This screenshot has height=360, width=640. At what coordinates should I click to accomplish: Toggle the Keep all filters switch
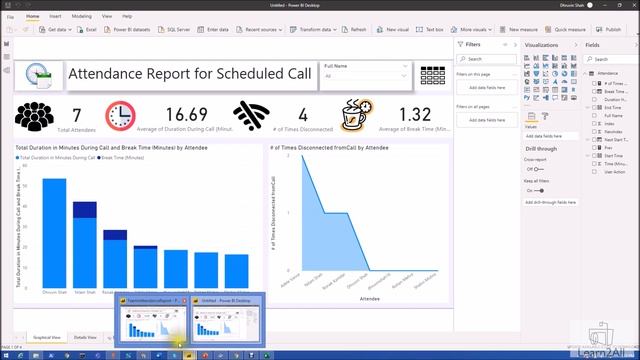tap(539, 191)
